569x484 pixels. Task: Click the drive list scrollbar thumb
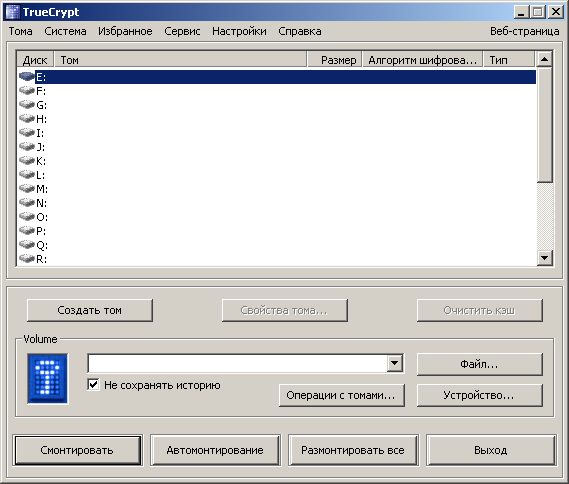coord(545,124)
